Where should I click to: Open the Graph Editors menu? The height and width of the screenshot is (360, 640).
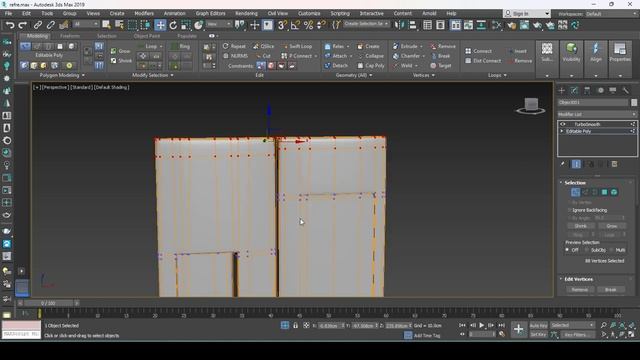tap(211, 13)
